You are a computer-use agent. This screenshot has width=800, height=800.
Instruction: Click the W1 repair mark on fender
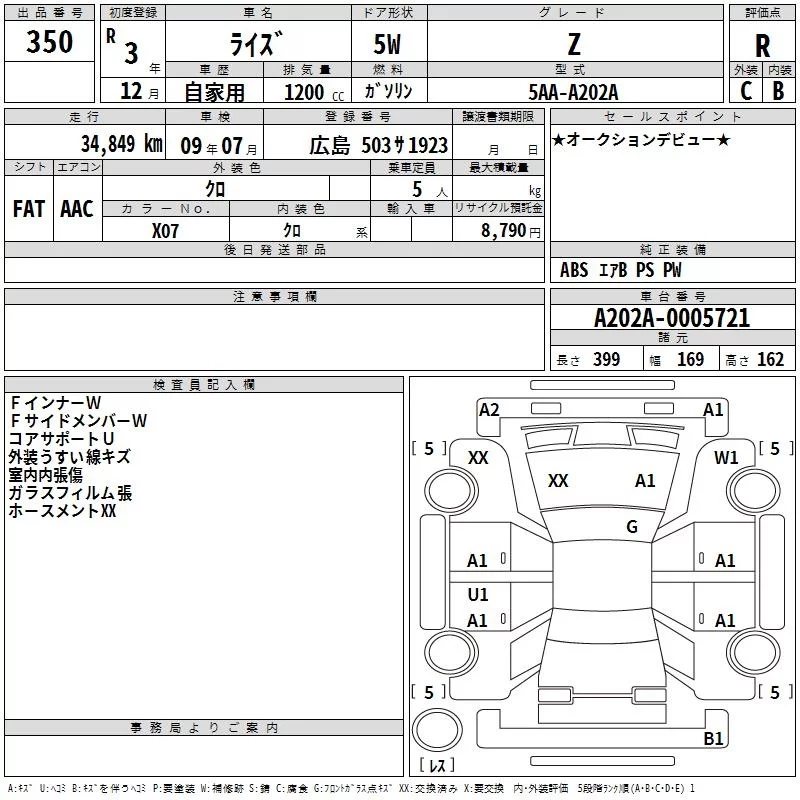tap(726, 457)
